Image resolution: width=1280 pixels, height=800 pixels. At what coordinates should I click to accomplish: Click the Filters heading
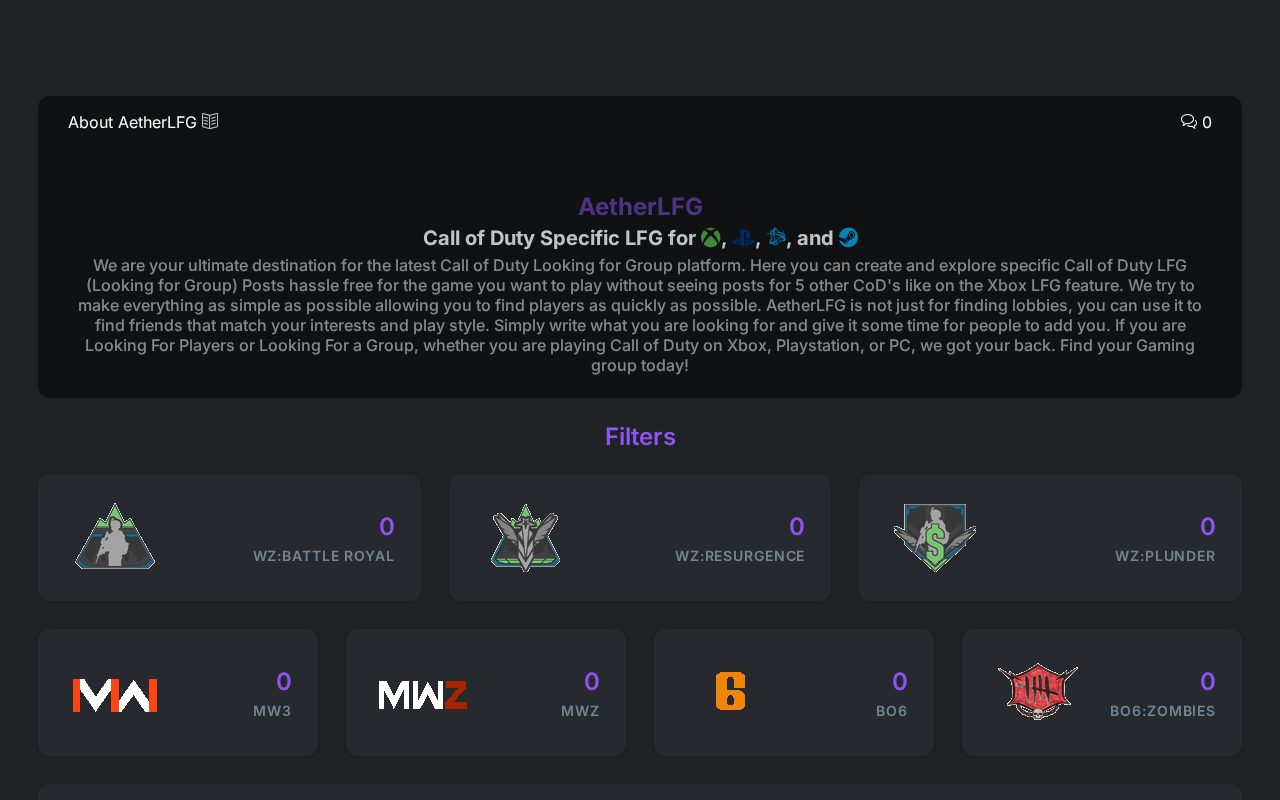tap(640, 437)
